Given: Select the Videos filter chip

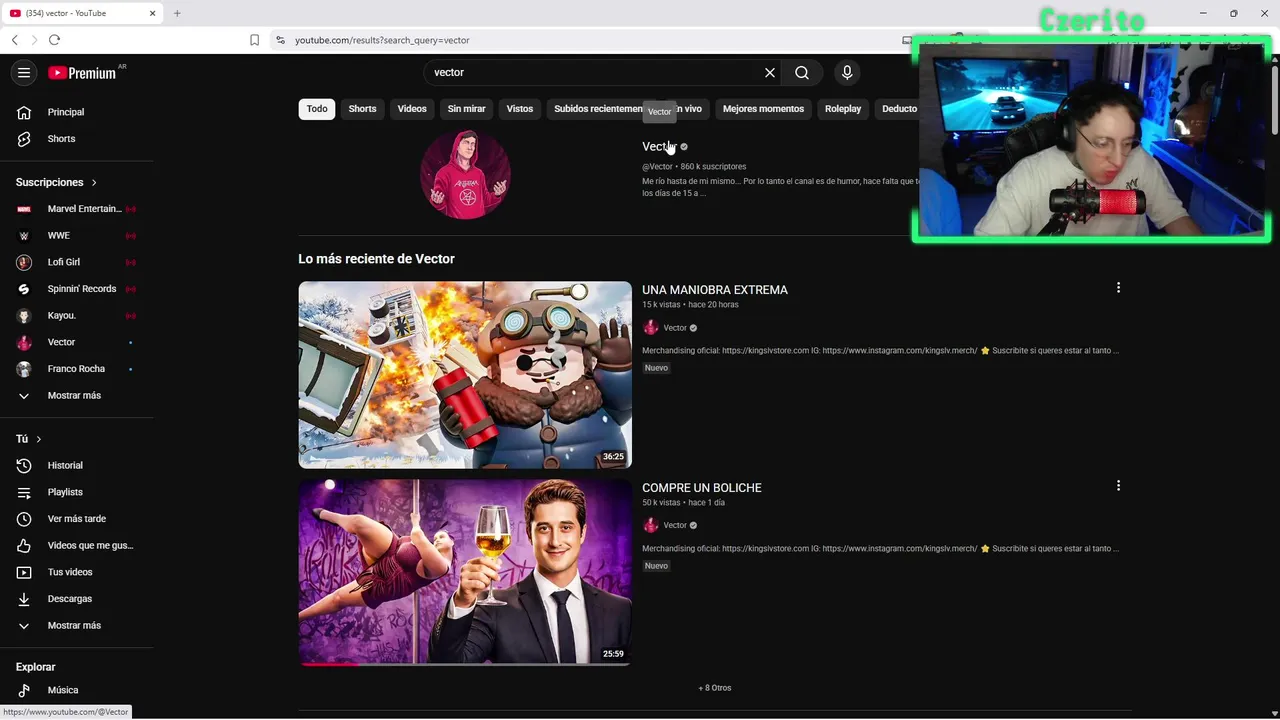Looking at the screenshot, I should pos(412,109).
